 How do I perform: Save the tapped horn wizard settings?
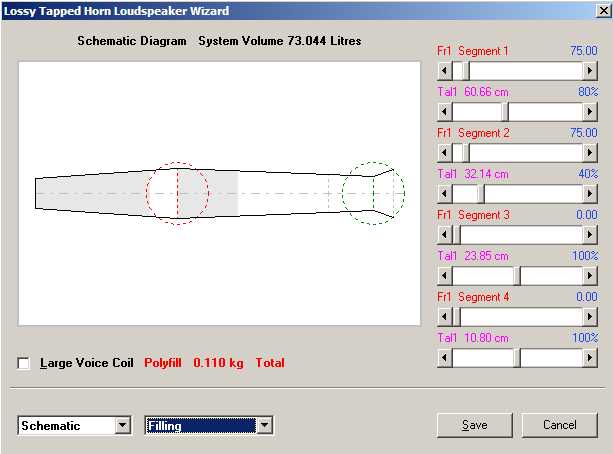(475, 425)
